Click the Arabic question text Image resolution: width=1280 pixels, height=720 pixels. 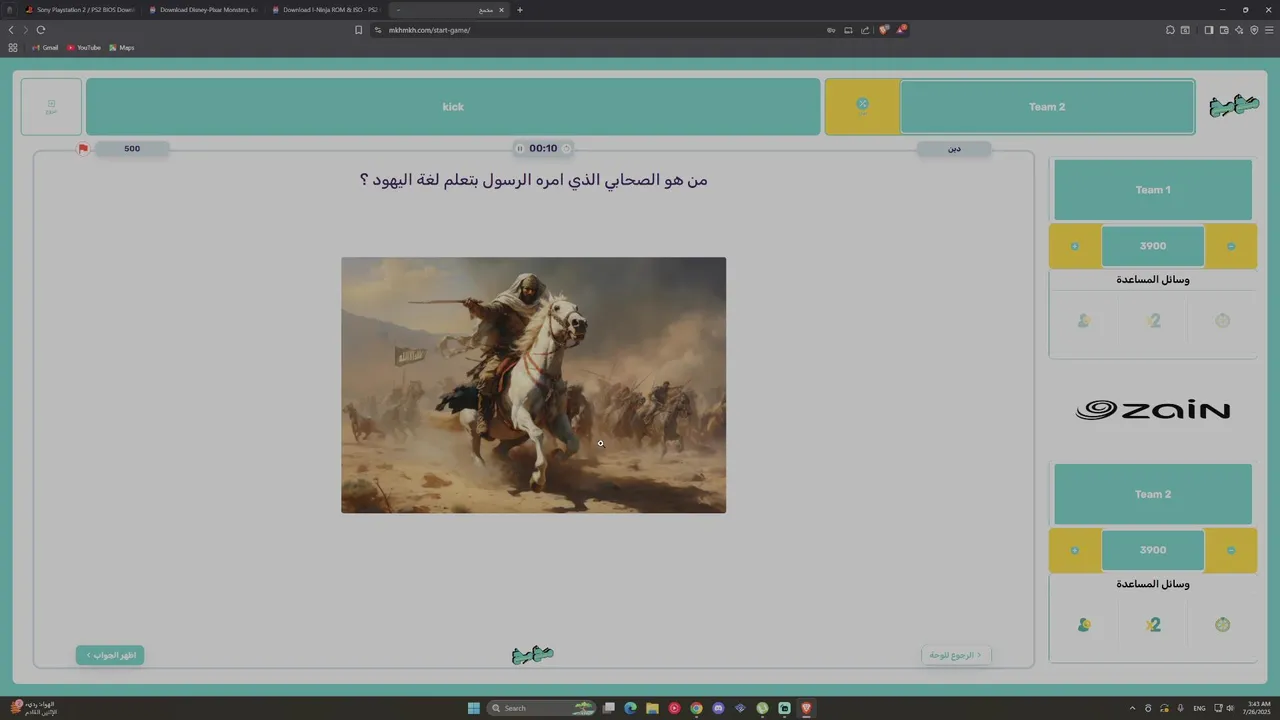(x=533, y=180)
